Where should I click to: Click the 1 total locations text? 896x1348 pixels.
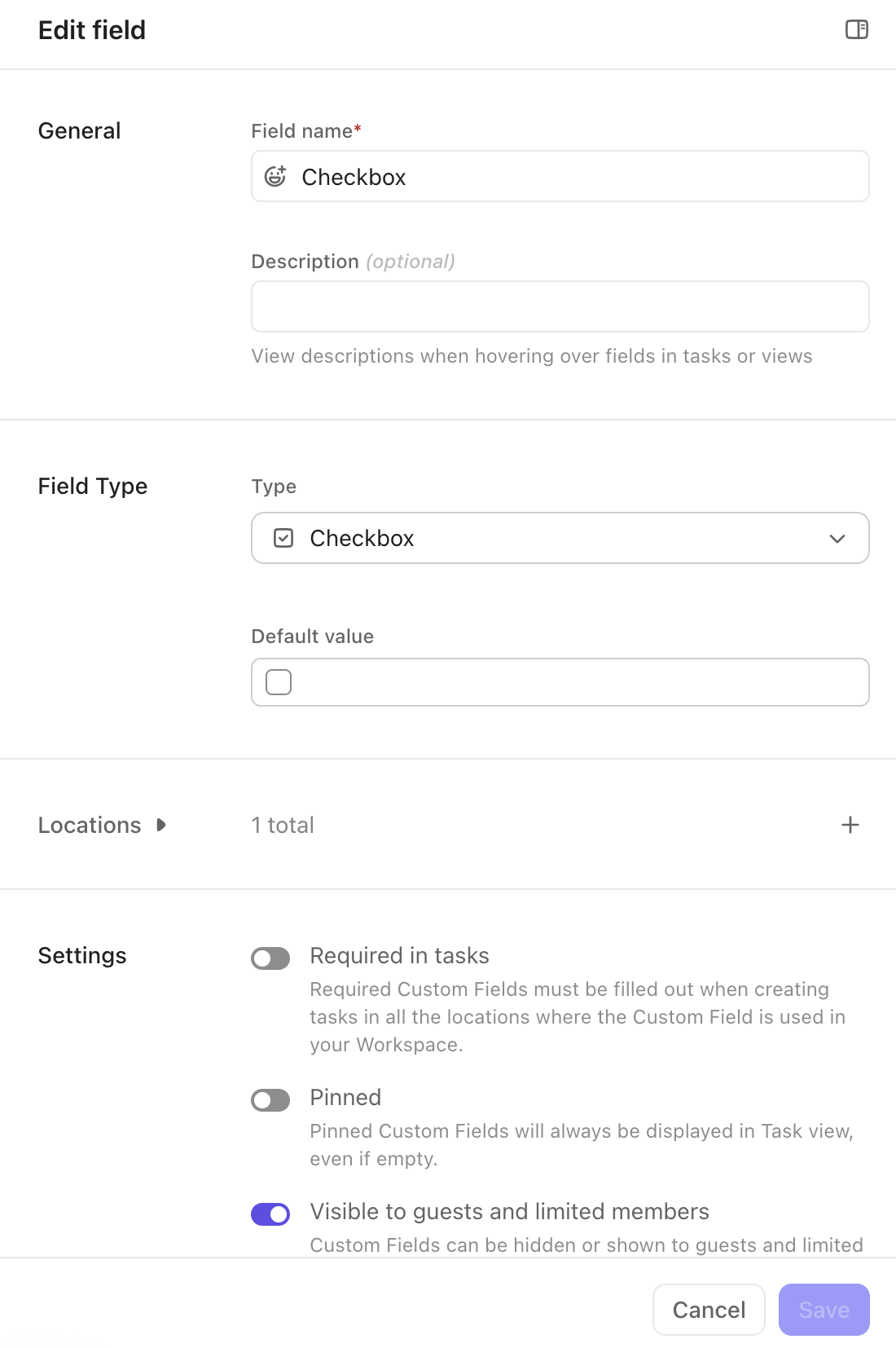pyautogui.click(x=283, y=825)
